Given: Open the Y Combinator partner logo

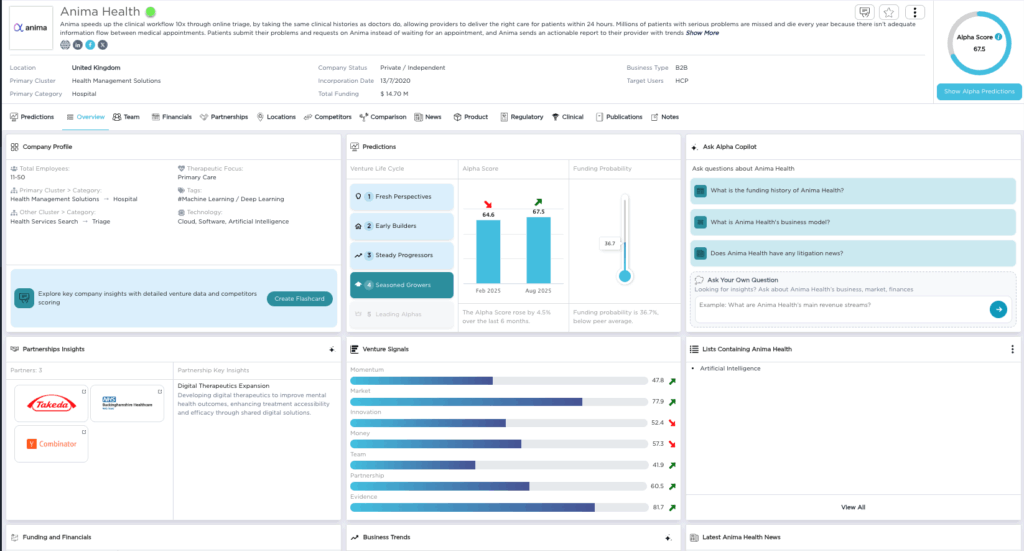Looking at the screenshot, I should [51, 444].
